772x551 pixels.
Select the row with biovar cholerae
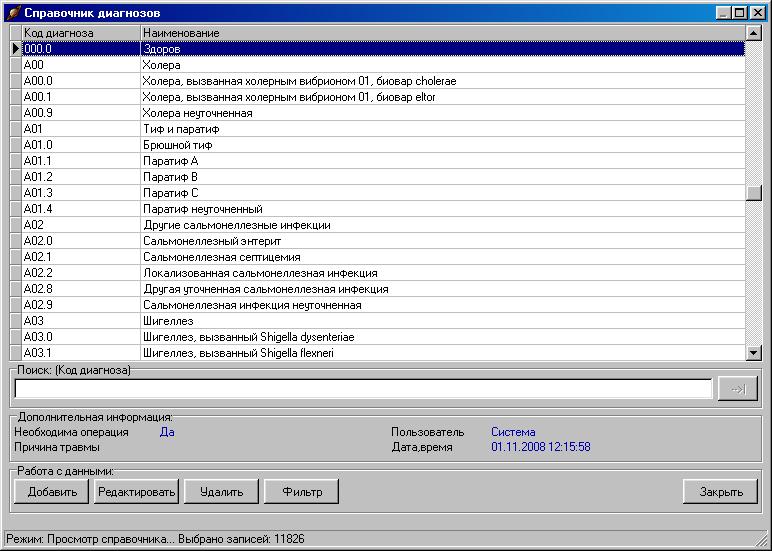(x=443, y=81)
